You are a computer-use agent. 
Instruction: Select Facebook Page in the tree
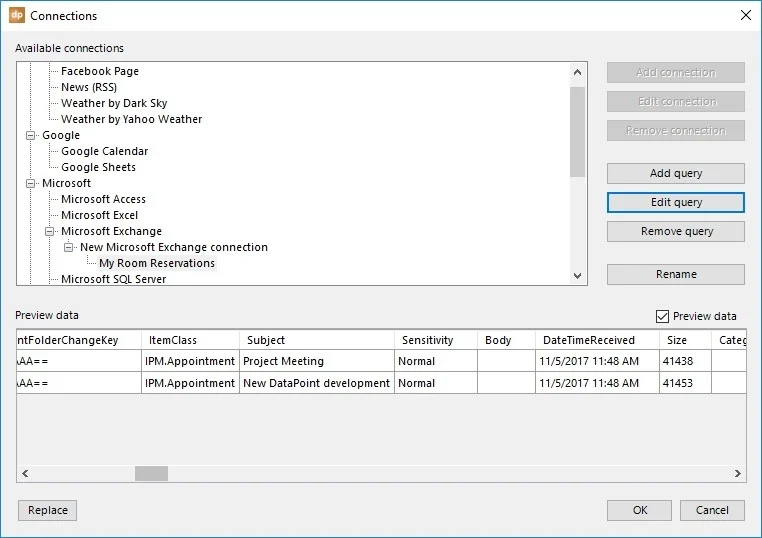coord(100,71)
